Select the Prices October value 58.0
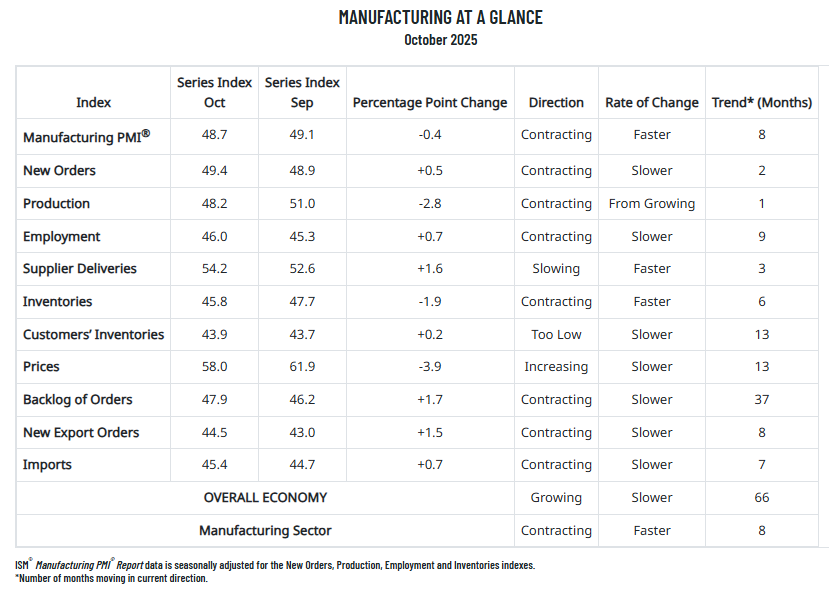This screenshot has width=829, height=589. click(x=214, y=367)
